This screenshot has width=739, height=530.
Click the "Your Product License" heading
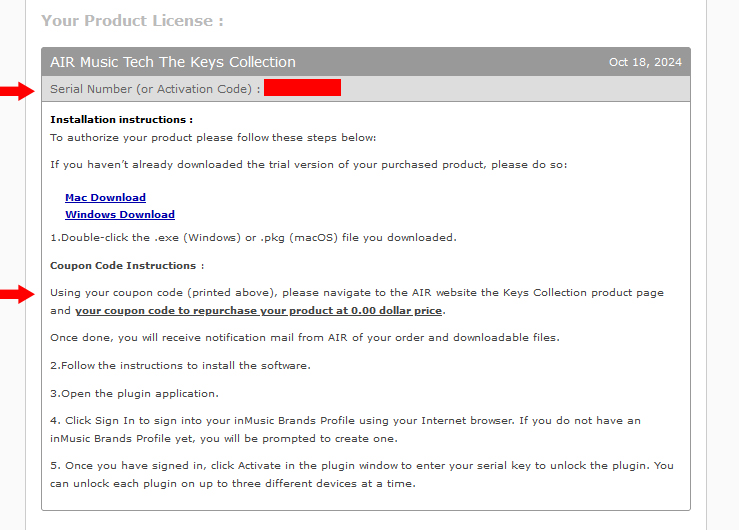click(132, 20)
